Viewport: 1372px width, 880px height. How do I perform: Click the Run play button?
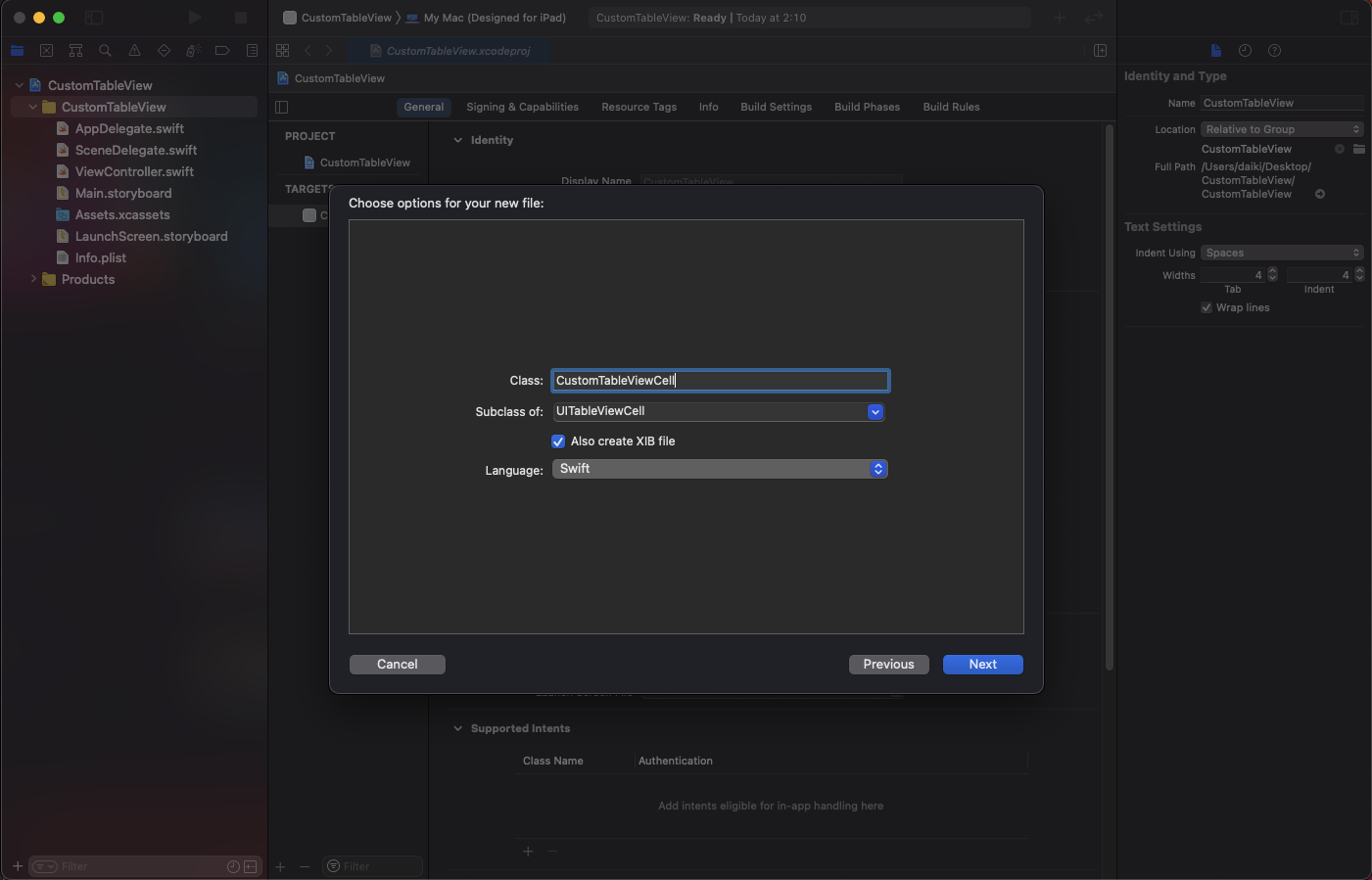click(195, 18)
